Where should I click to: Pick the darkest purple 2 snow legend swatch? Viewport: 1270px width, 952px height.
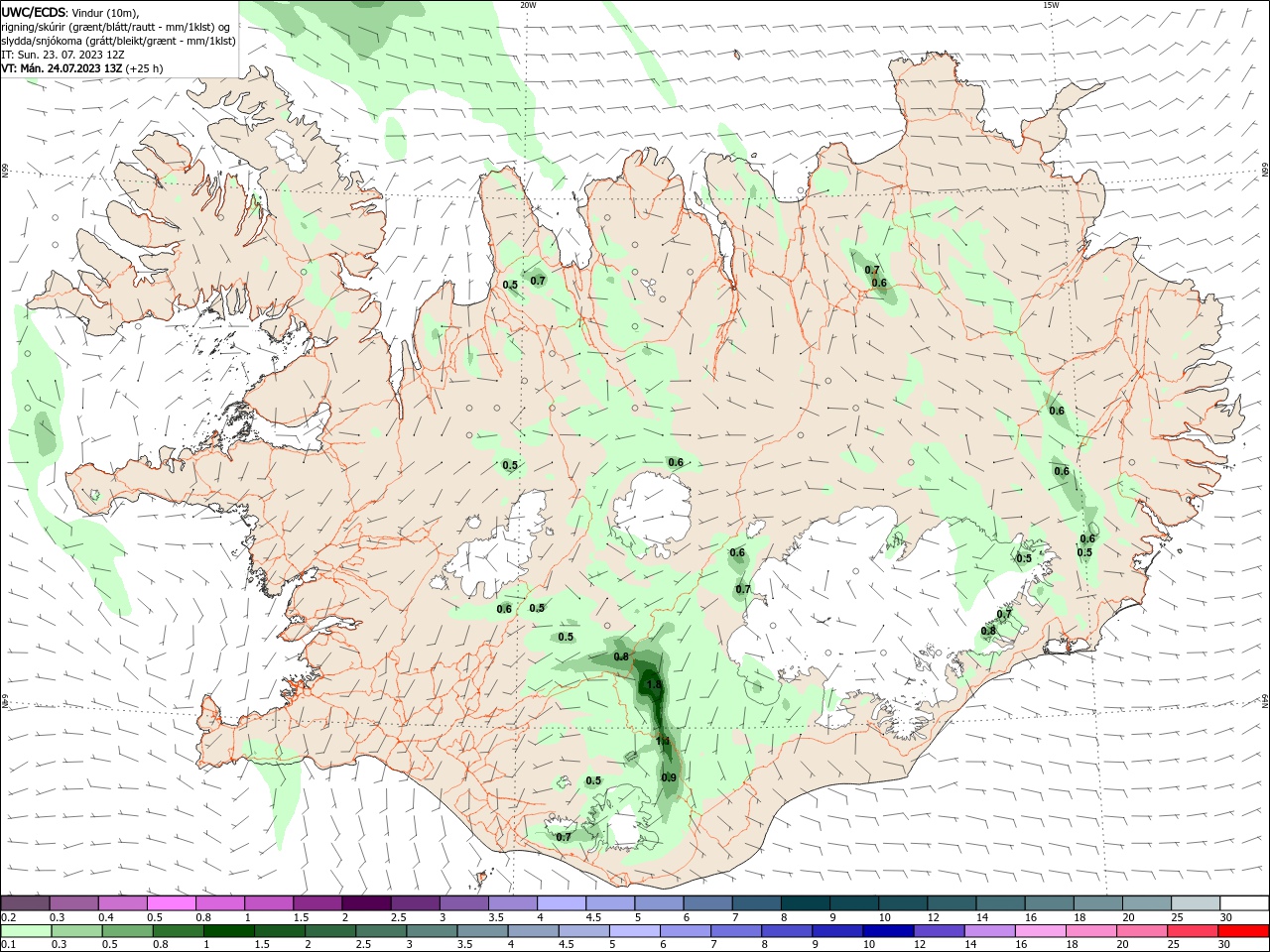366,903
